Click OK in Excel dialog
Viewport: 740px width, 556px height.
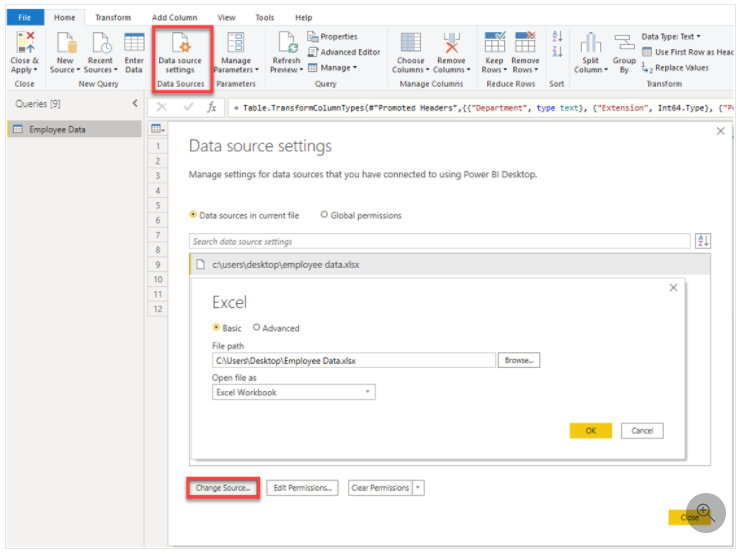[590, 430]
